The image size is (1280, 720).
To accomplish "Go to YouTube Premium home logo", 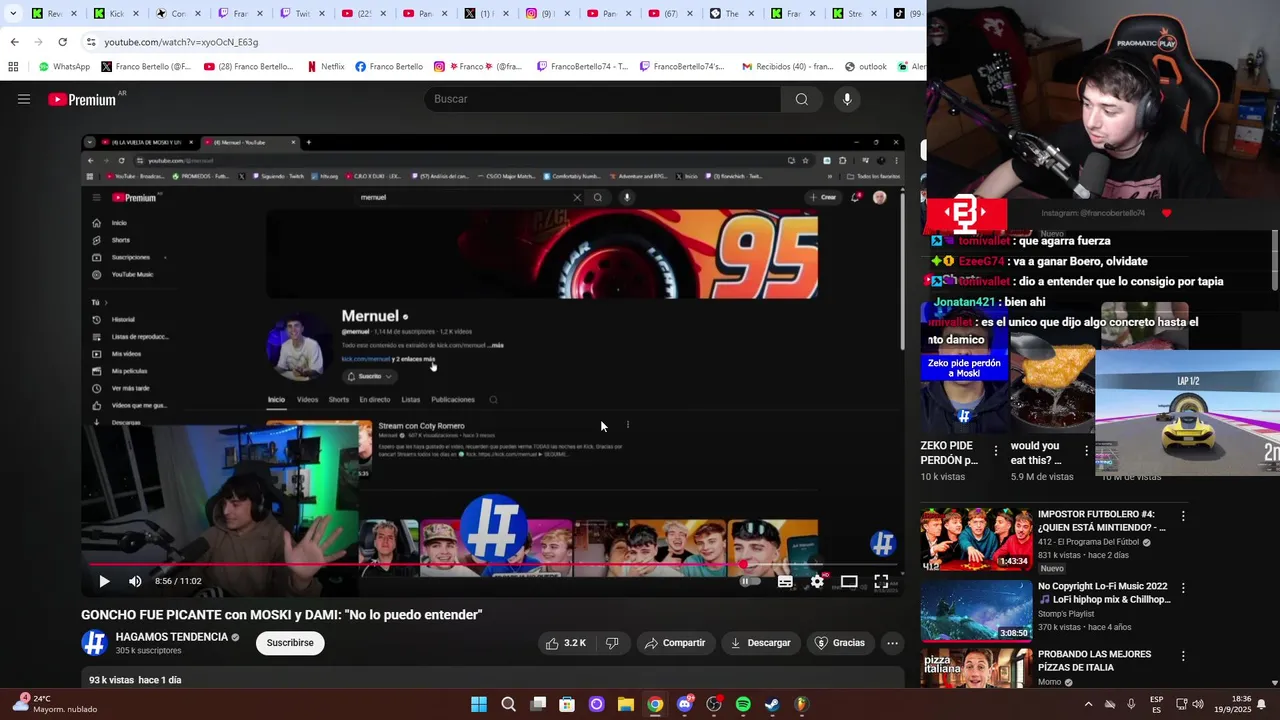I will [x=82, y=99].
